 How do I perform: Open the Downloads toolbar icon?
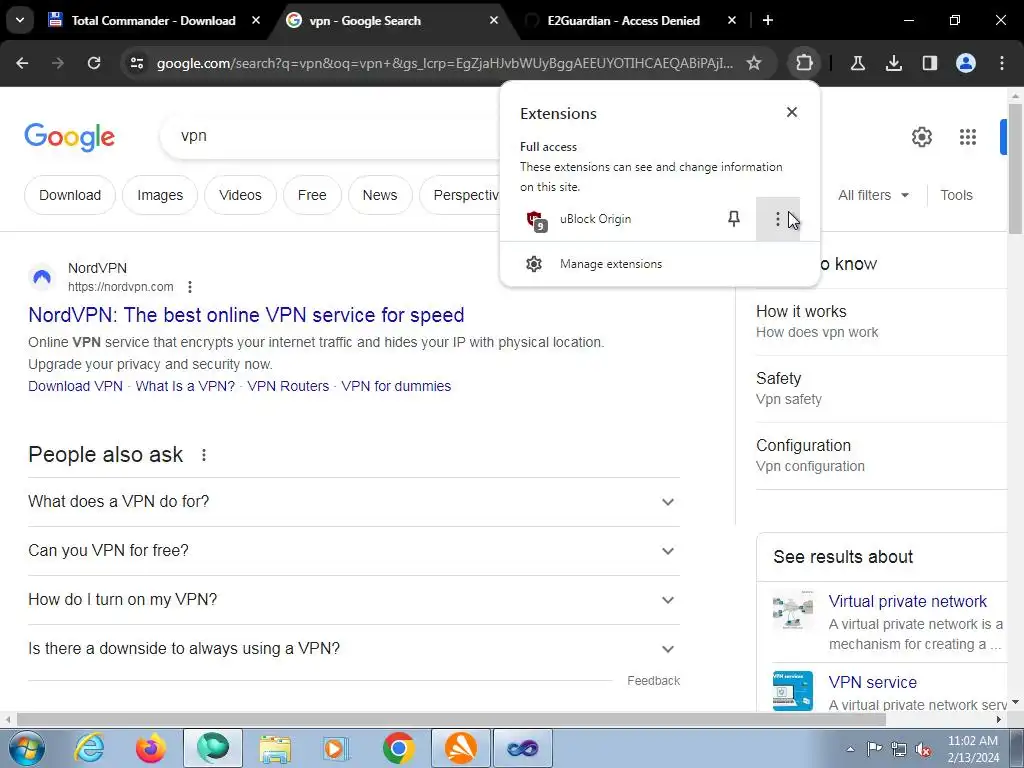pyautogui.click(x=893, y=63)
